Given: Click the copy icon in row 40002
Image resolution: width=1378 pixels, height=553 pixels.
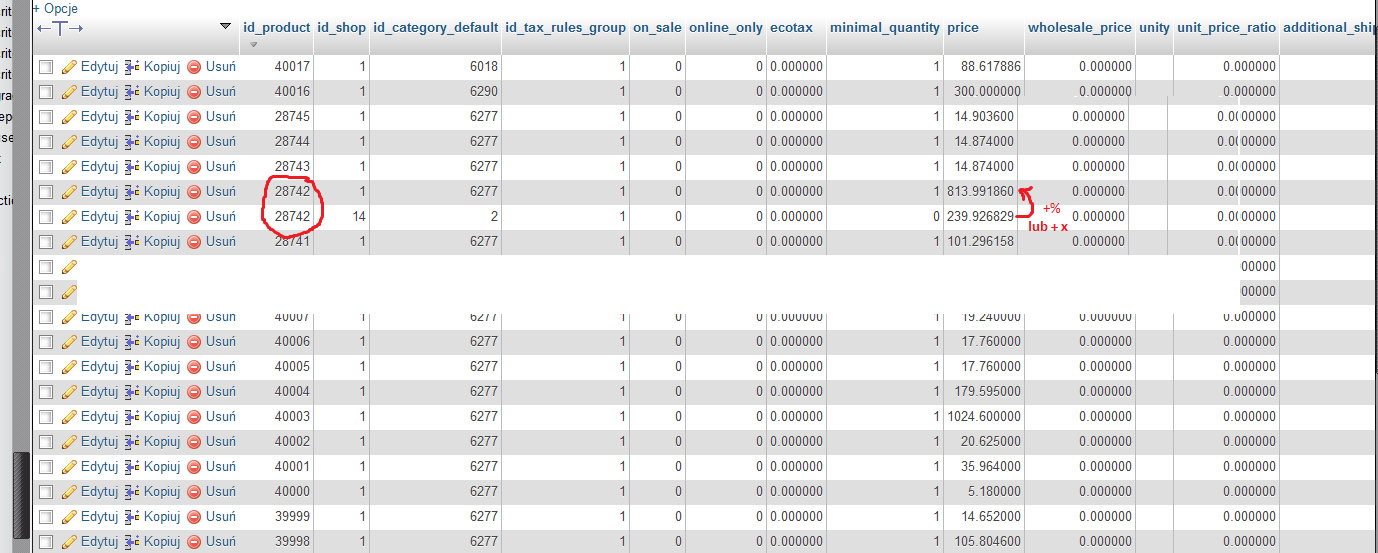Looking at the screenshot, I should tap(132, 442).
